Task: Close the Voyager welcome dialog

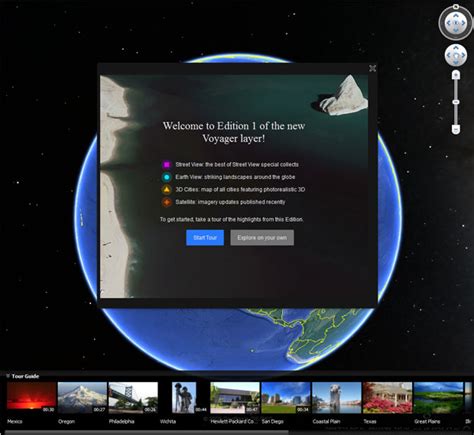Action: click(x=372, y=68)
